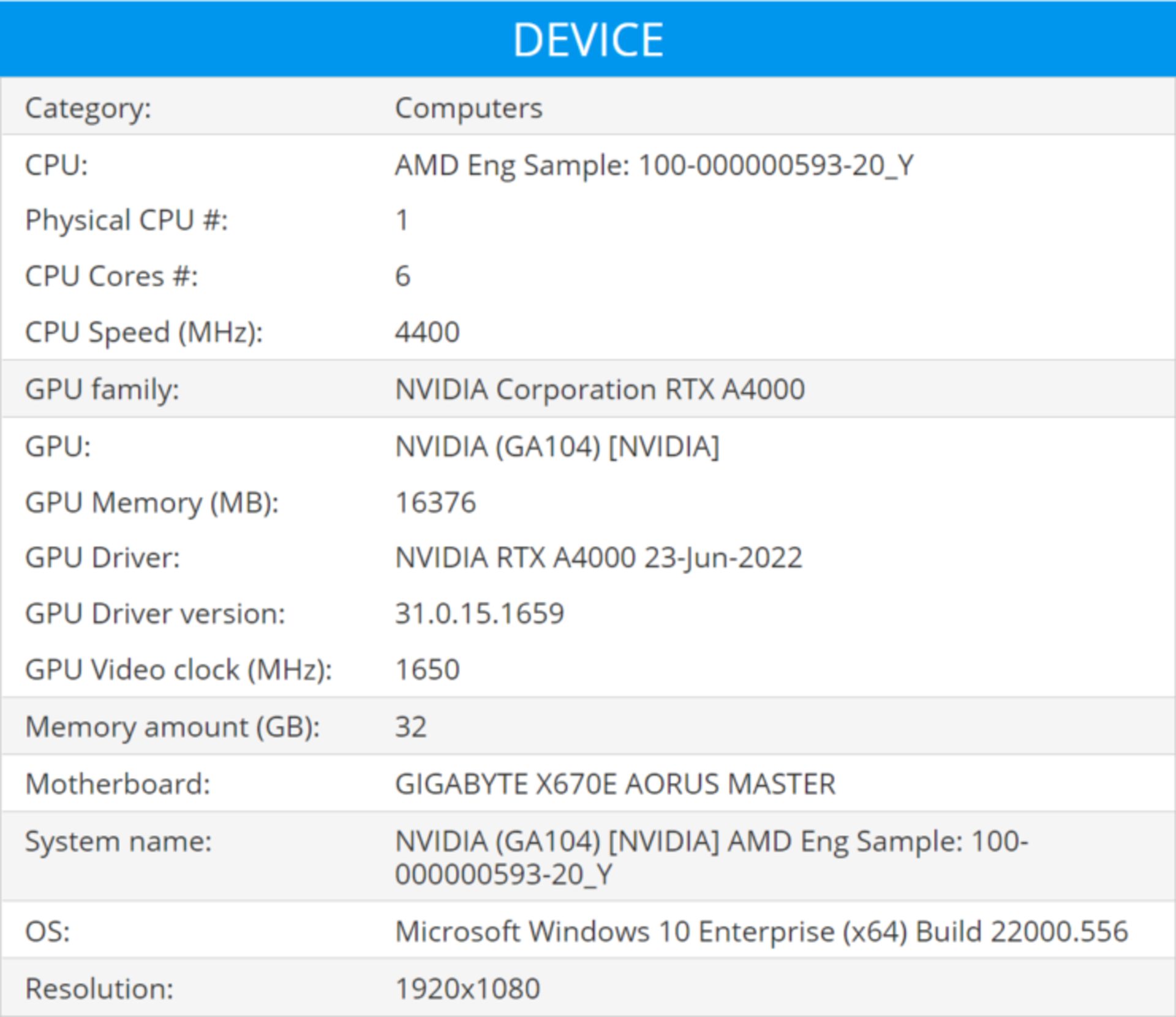Click the NVIDIA Corporation RTX A4000 text
Viewport: 1176px width, 1017px height.
tap(600, 388)
